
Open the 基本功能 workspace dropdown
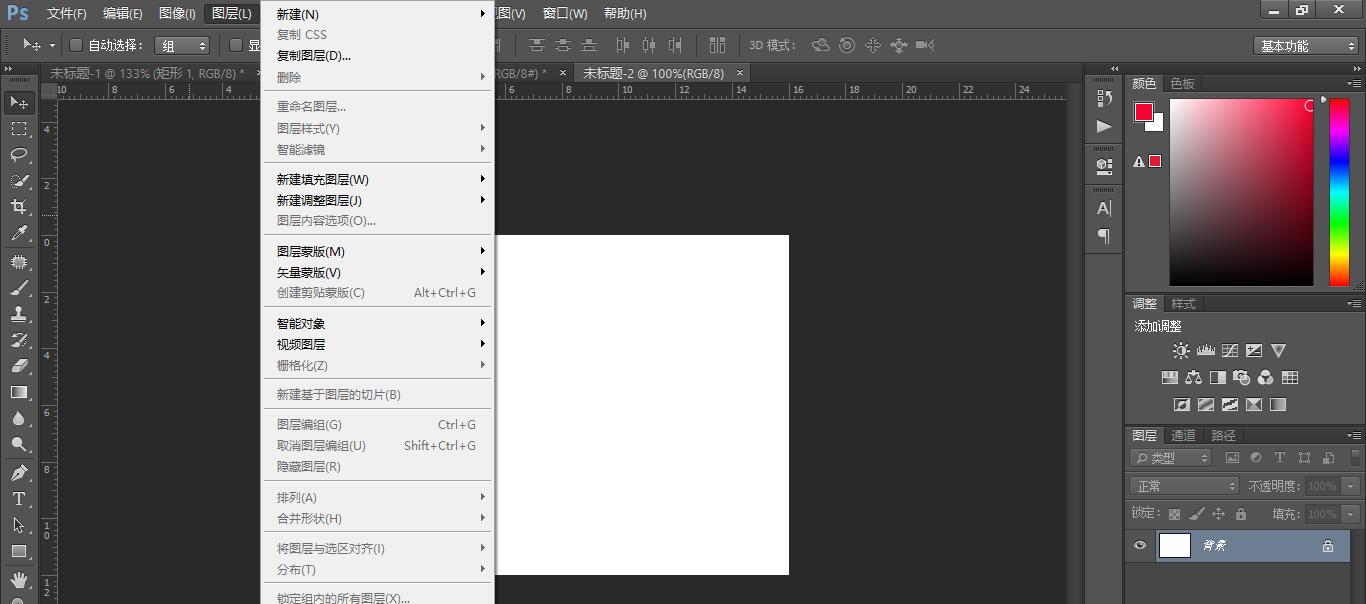coord(1306,46)
